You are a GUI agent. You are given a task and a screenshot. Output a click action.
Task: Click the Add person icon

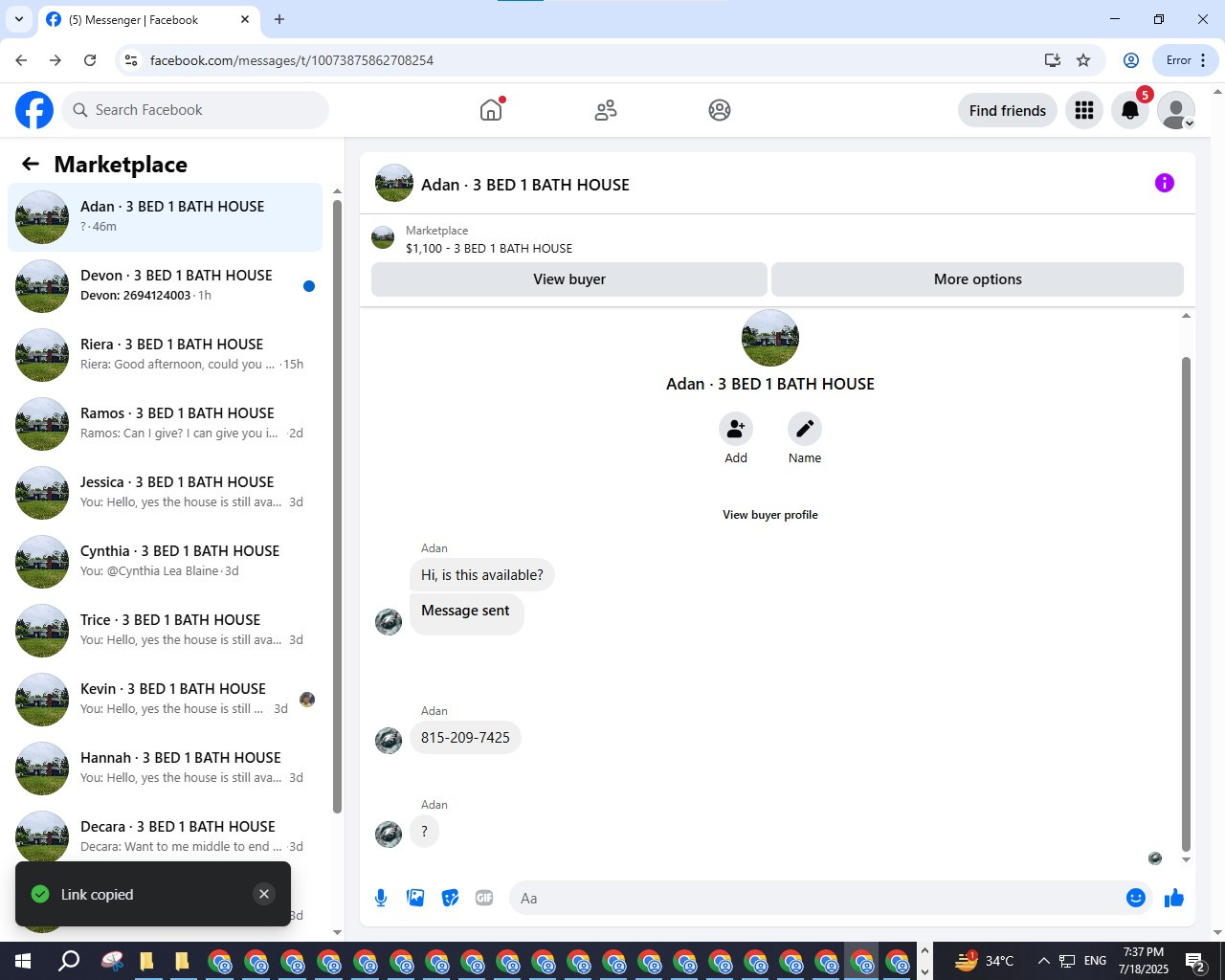[x=736, y=429]
